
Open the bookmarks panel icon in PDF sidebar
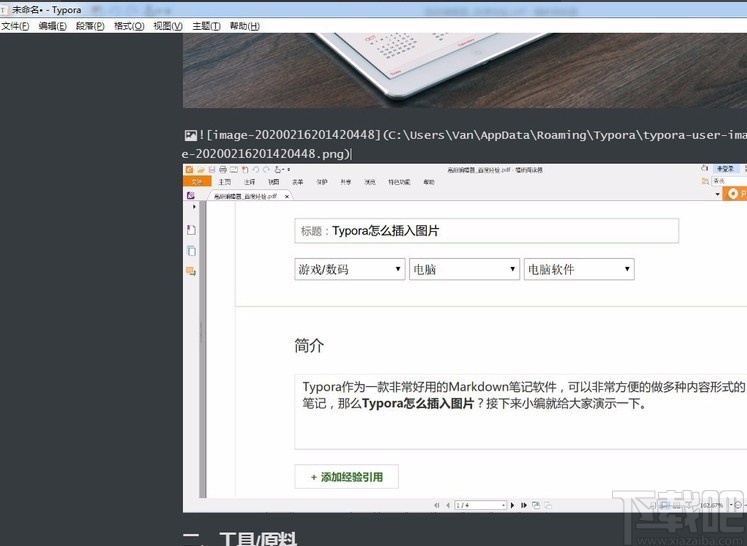[x=191, y=230]
